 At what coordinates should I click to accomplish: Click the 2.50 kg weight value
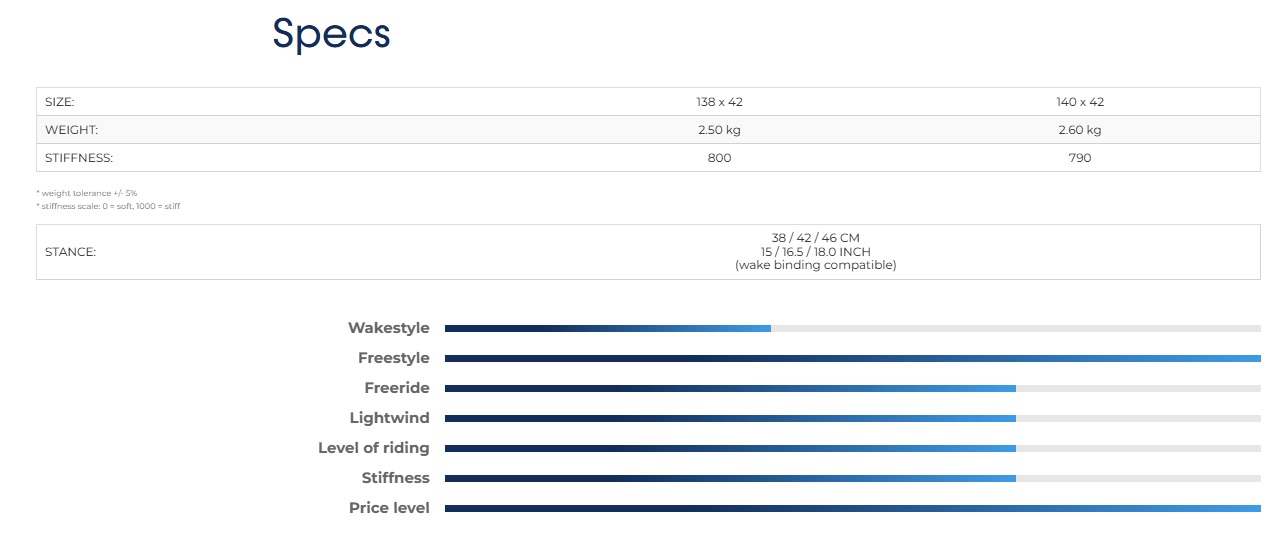719,130
